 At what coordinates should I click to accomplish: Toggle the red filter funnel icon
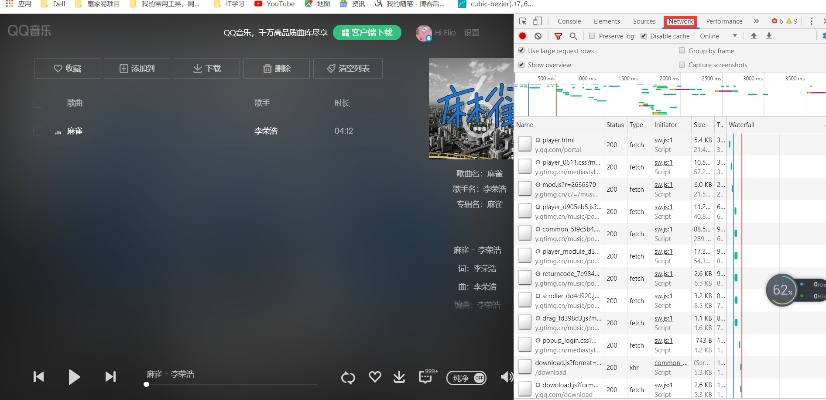pyautogui.click(x=558, y=36)
